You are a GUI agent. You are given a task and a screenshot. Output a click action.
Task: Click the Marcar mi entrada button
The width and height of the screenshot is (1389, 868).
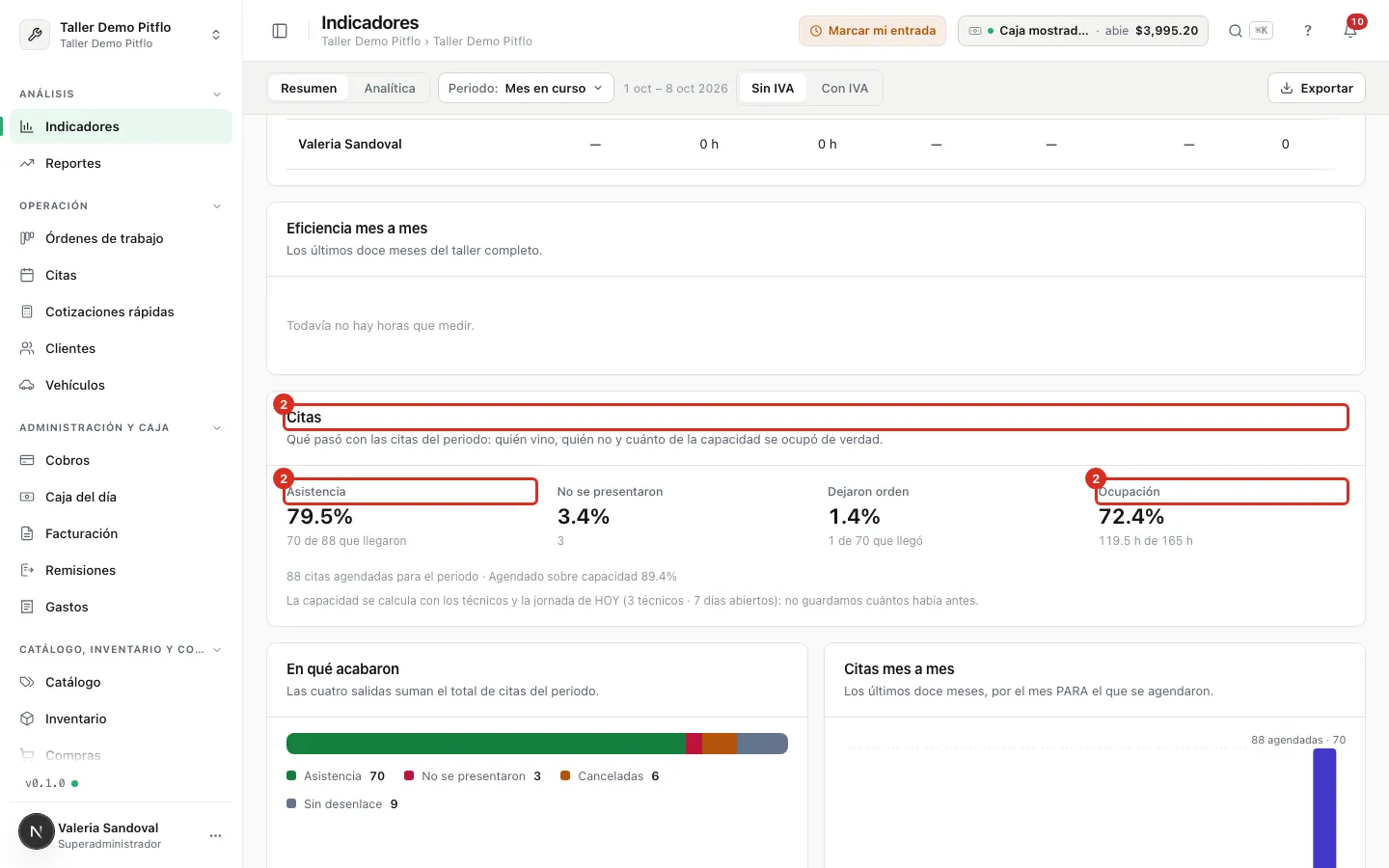[x=872, y=31]
